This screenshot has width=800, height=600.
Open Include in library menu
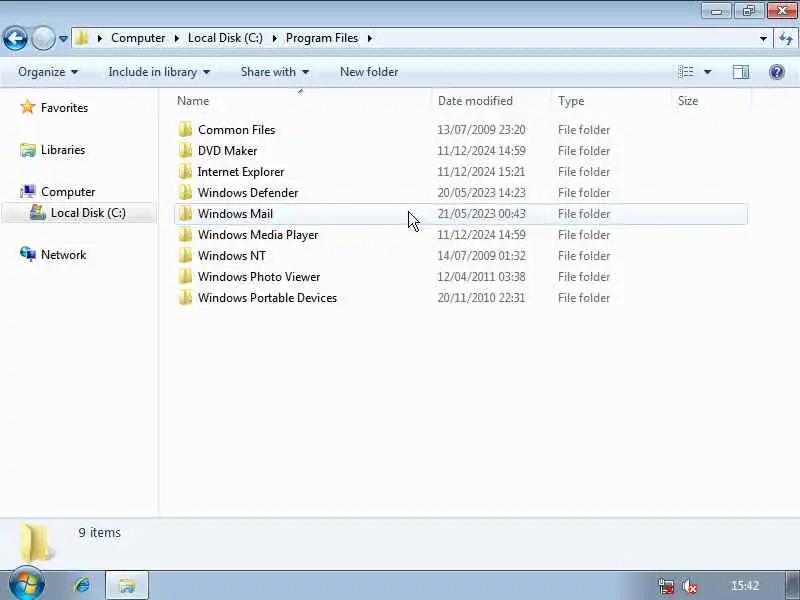pyautogui.click(x=159, y=72)
